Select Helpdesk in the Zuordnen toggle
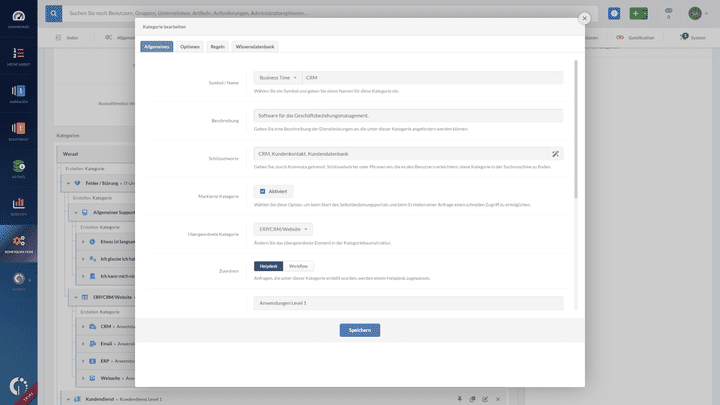The height and width of the screenshot is (405, 720). 268,266
